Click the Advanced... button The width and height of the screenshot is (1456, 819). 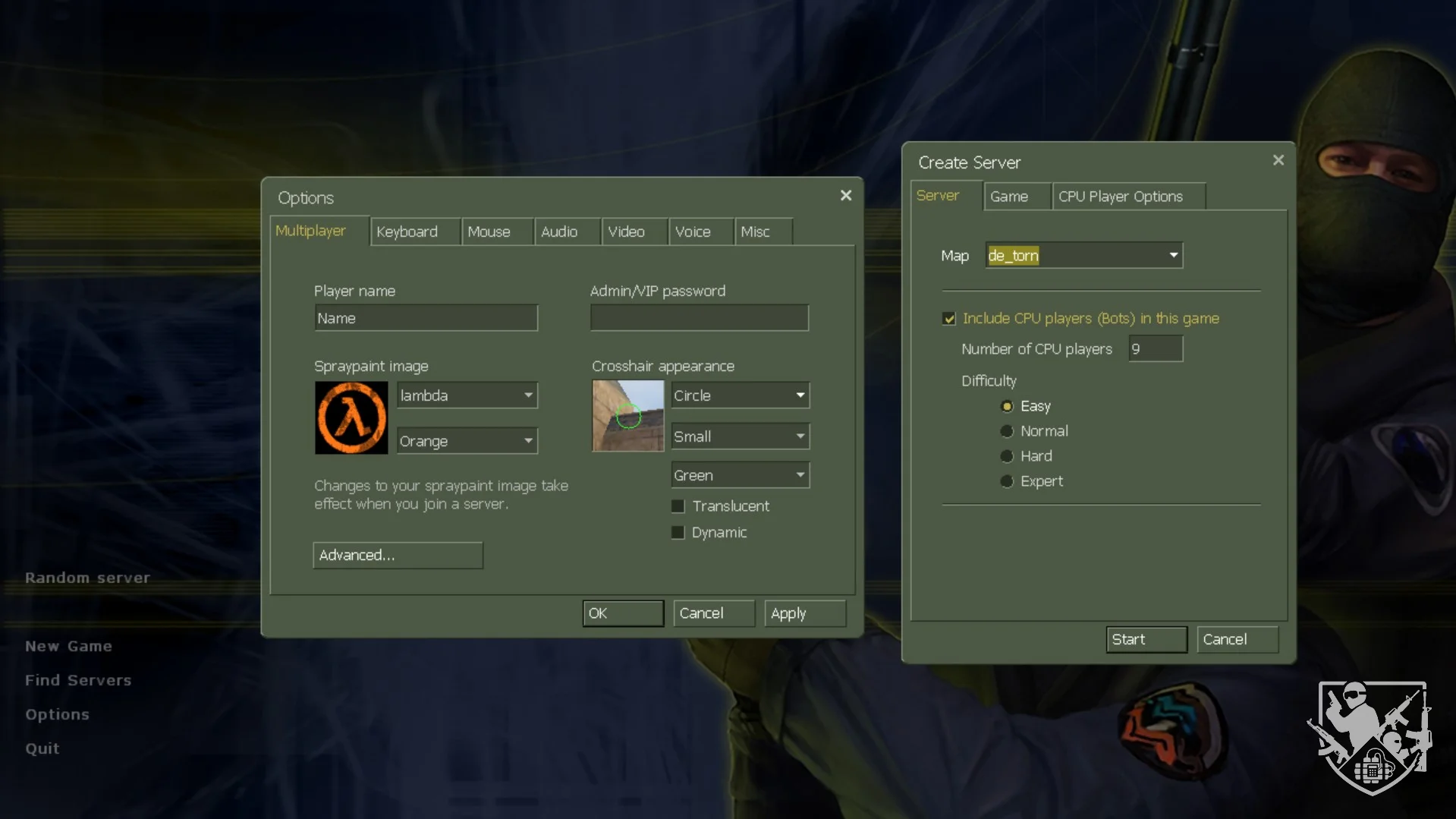point(398,555)
